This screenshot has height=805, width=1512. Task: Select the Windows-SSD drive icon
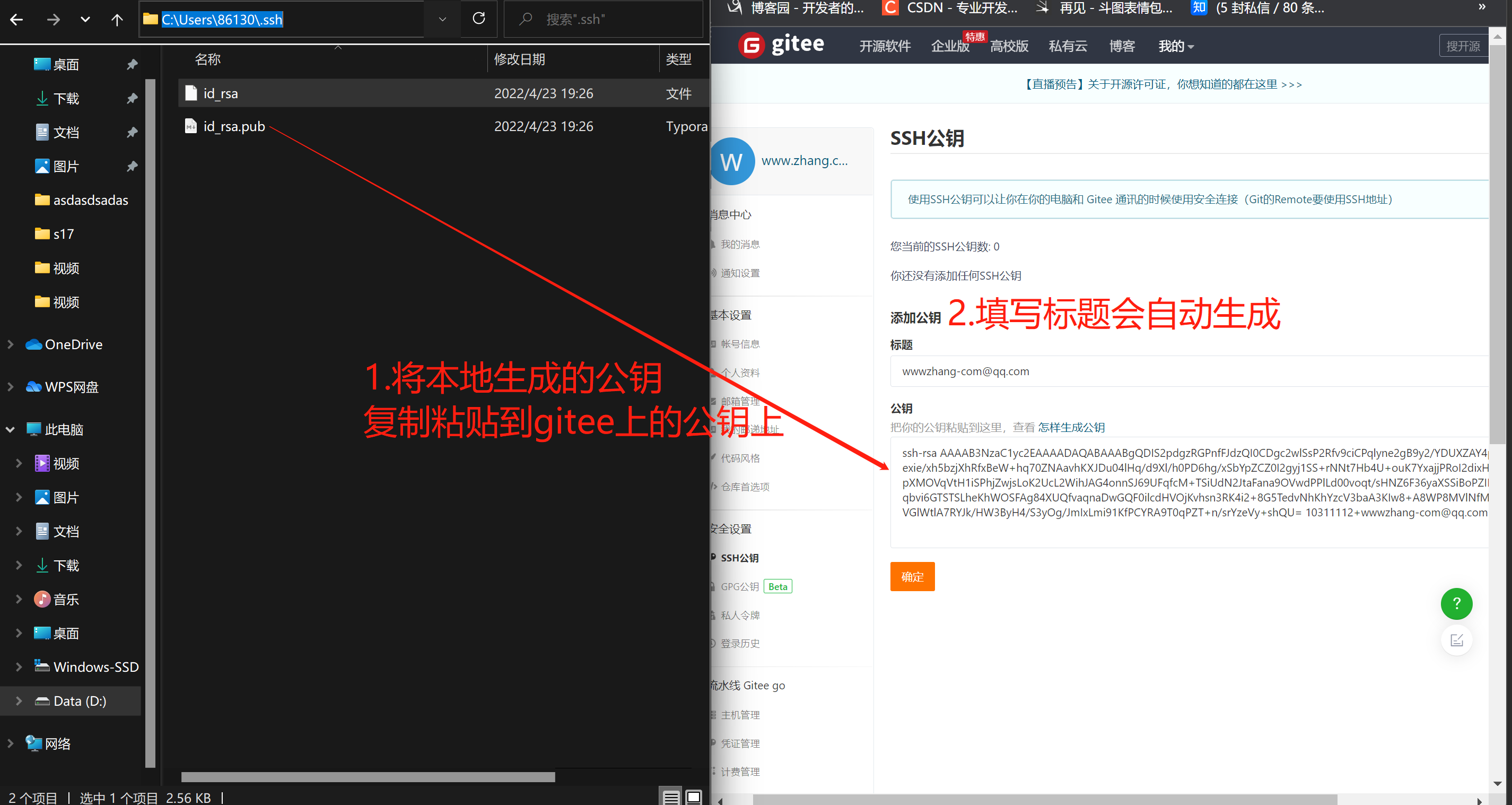pos(42,666)
